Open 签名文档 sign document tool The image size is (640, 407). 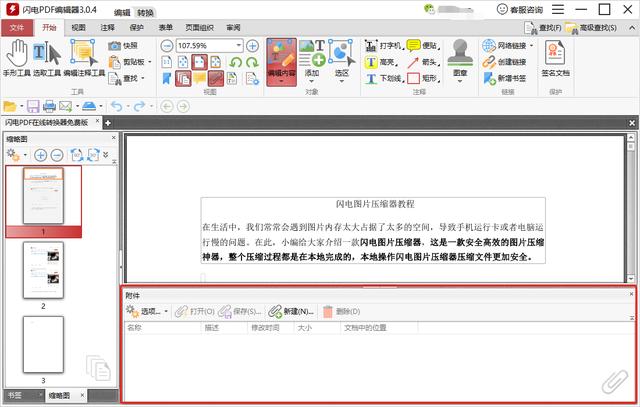(x=555, y=58)
